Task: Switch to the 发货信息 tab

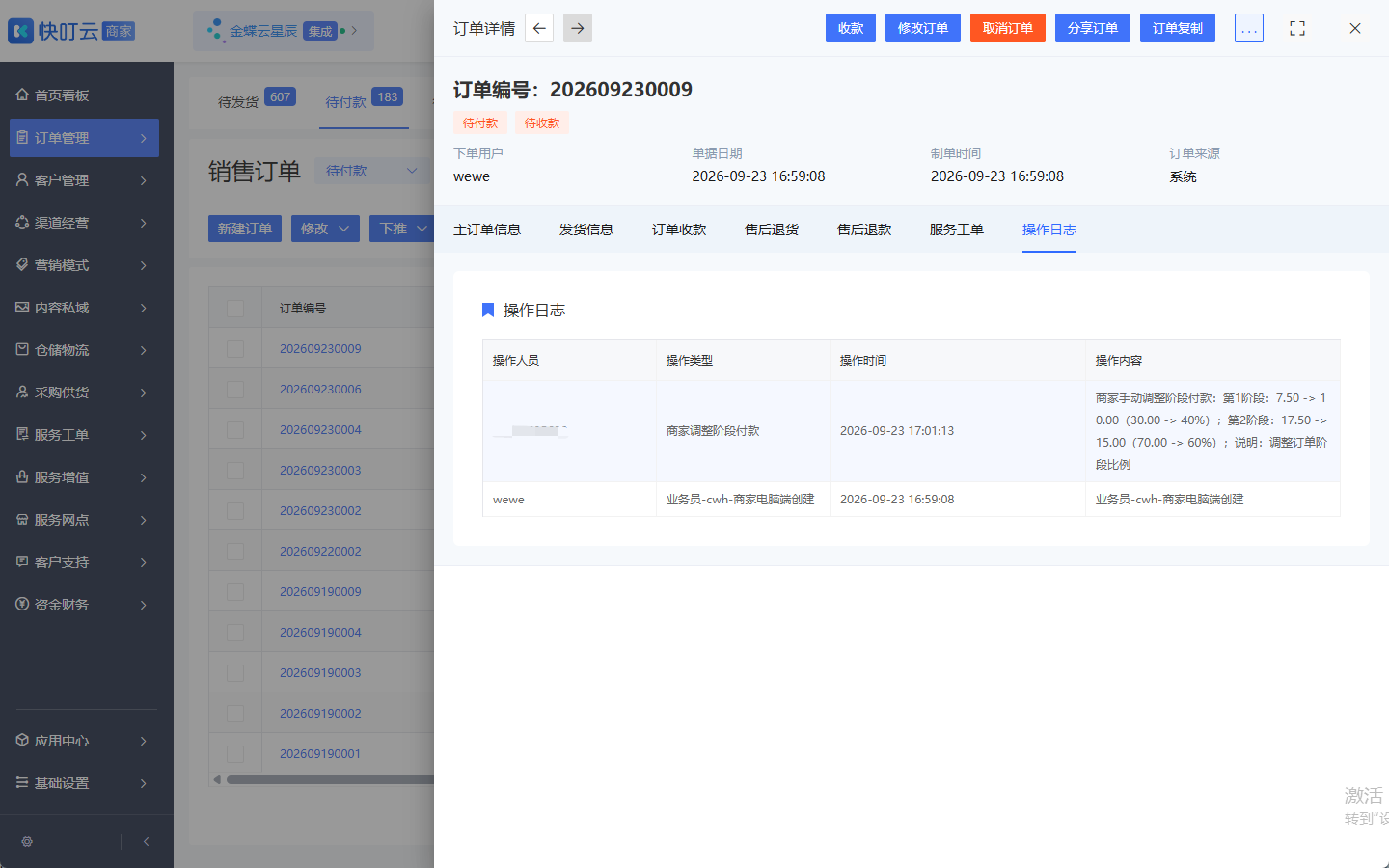Action: pyautogui.click(x=586, y=230)
